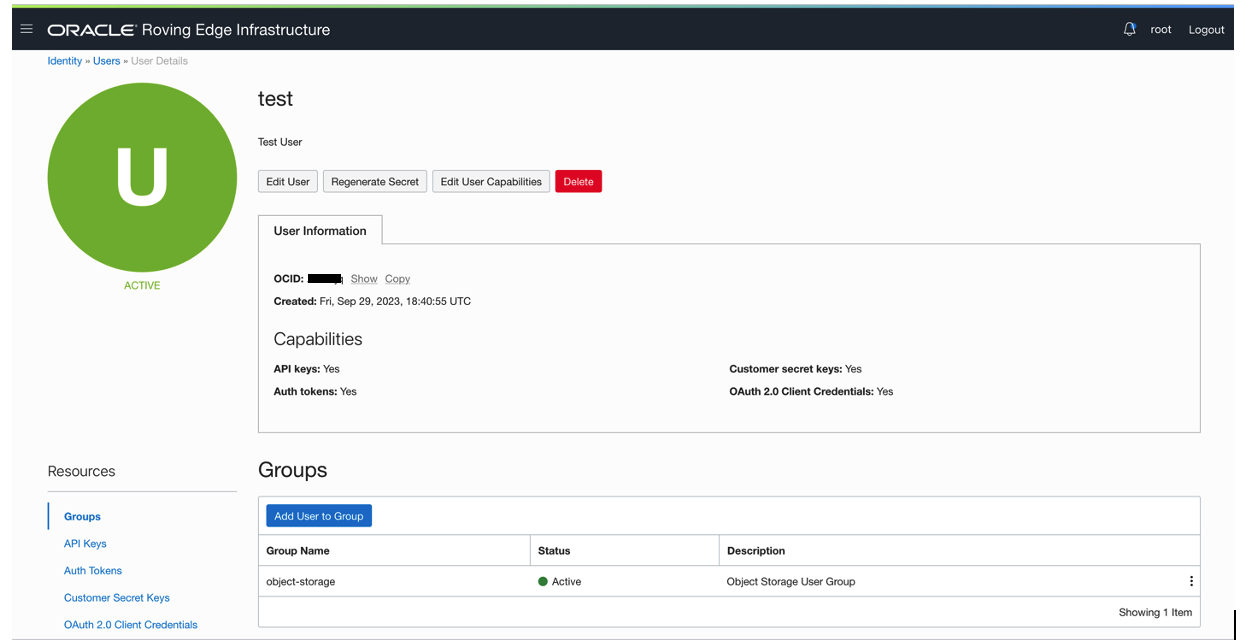Navigate to Users via the breadcrumb
This screenshot has height=640, width=1252.
106,61
